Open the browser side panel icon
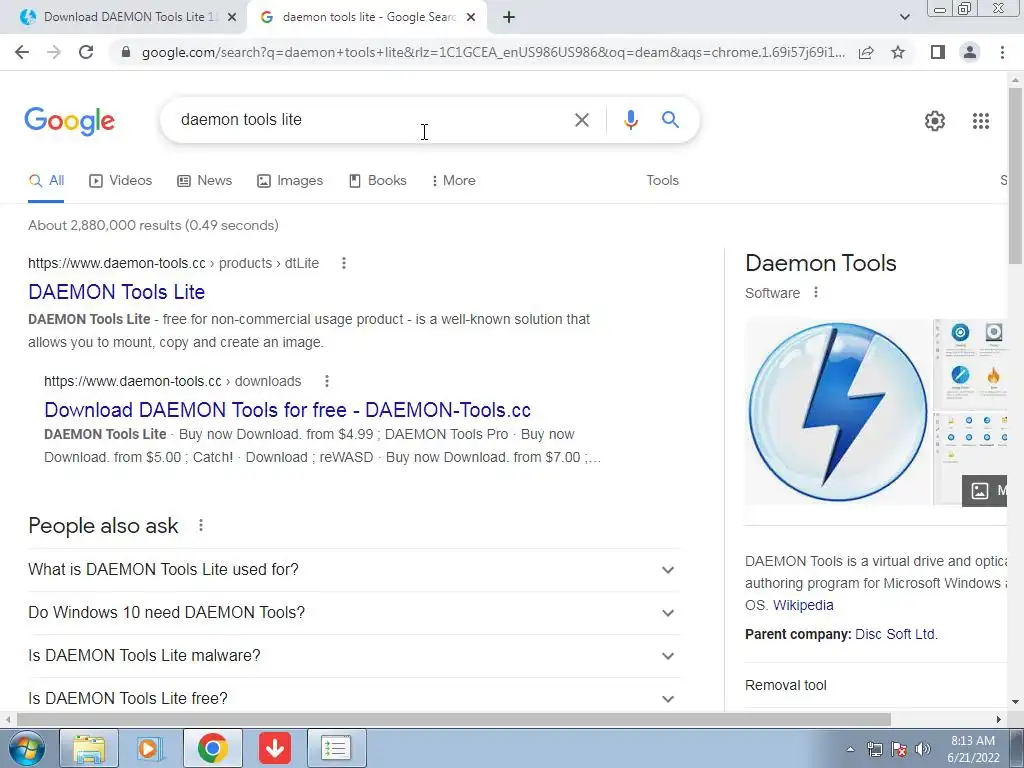 tap(938, 52)
